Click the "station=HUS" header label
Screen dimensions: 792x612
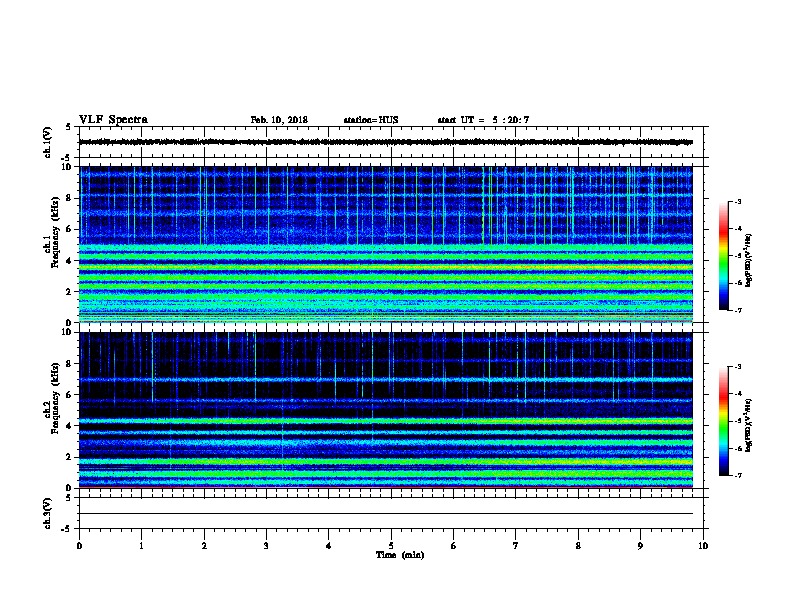[x=371, y=120]
